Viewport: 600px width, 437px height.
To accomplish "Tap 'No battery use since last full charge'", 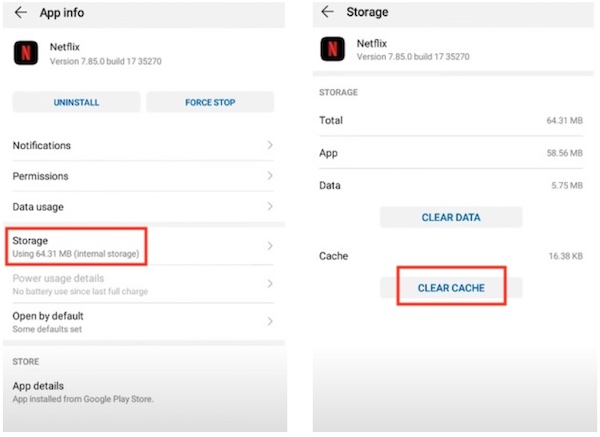I will point(80,291).
